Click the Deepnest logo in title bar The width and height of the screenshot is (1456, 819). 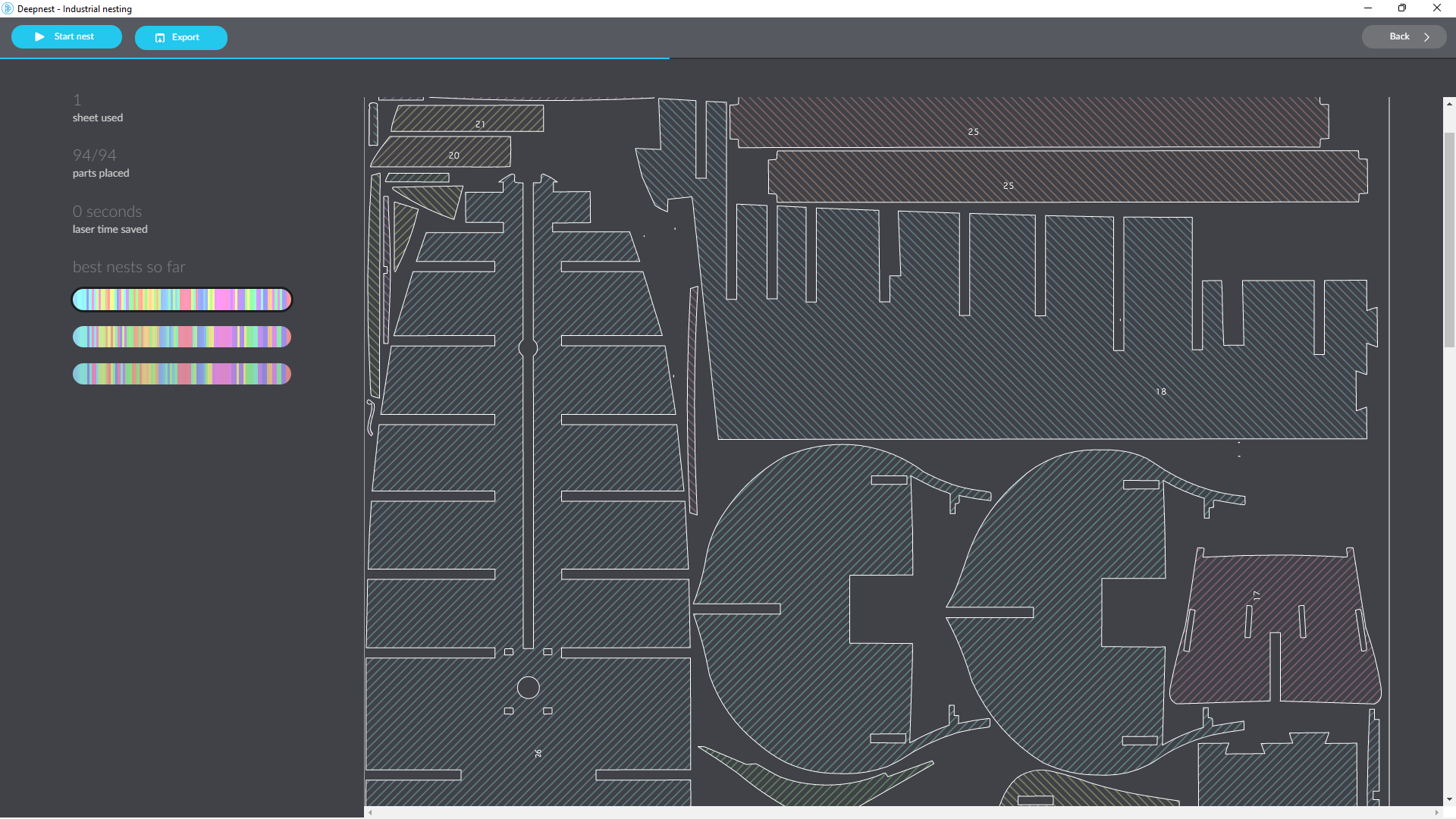click(8, 8)
